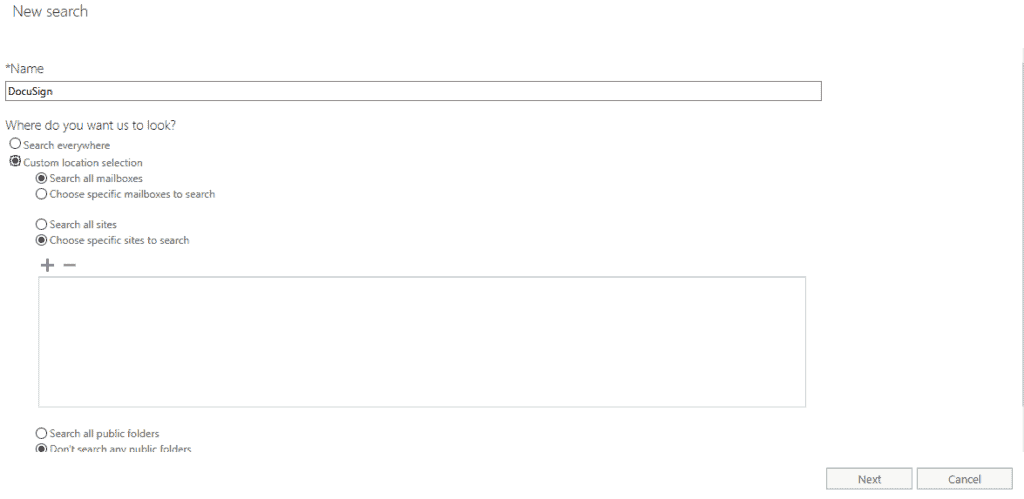Image resolution: width=1024 pixels, height=499 pixels.
Task: Click the "Search all public folders" label text
Action: tap(104, 434)
